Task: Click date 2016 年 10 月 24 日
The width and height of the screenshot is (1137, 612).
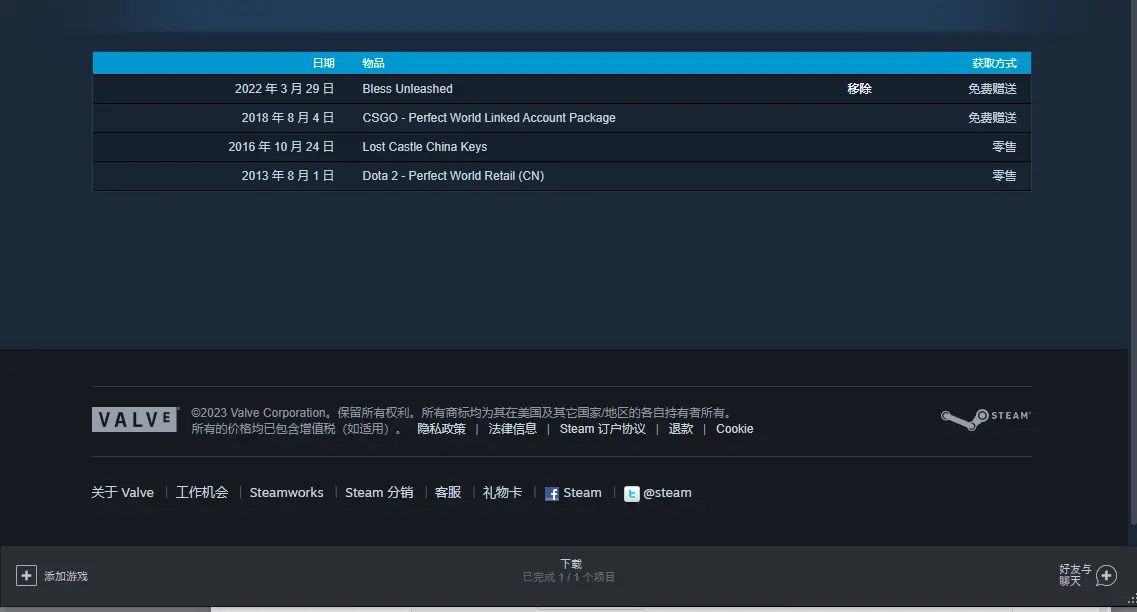Action: coord(281,146)
